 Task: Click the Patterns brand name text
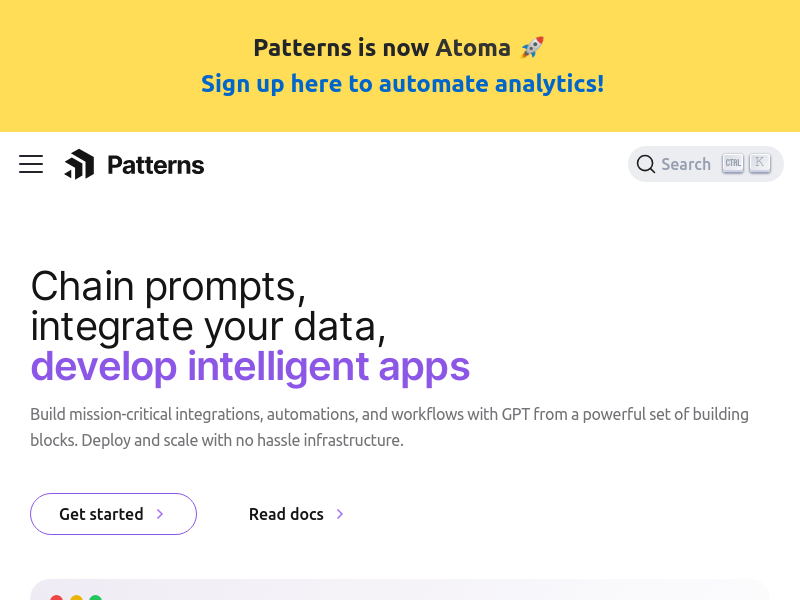point(156,165)
